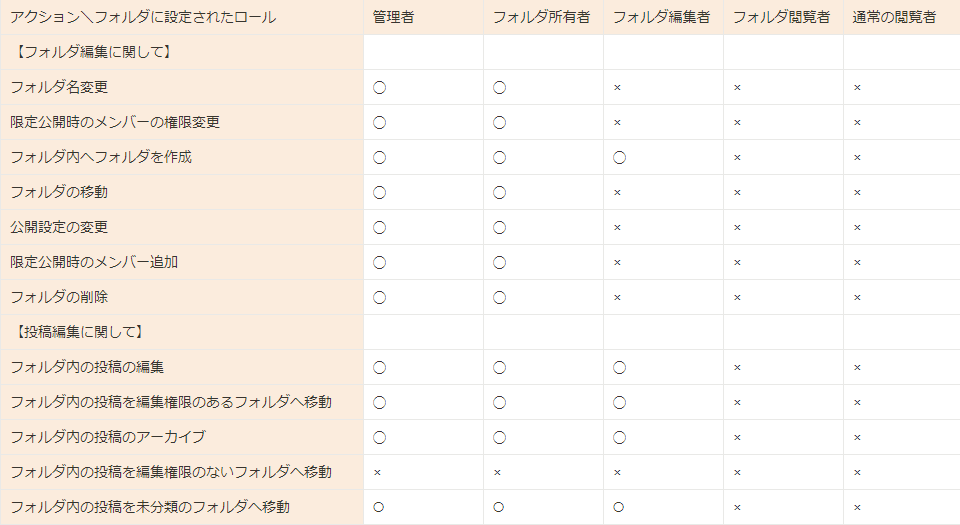Select the 公開設定の変更 row label
The width and height of the screenshot is (960, 525).
click(59, 227)
